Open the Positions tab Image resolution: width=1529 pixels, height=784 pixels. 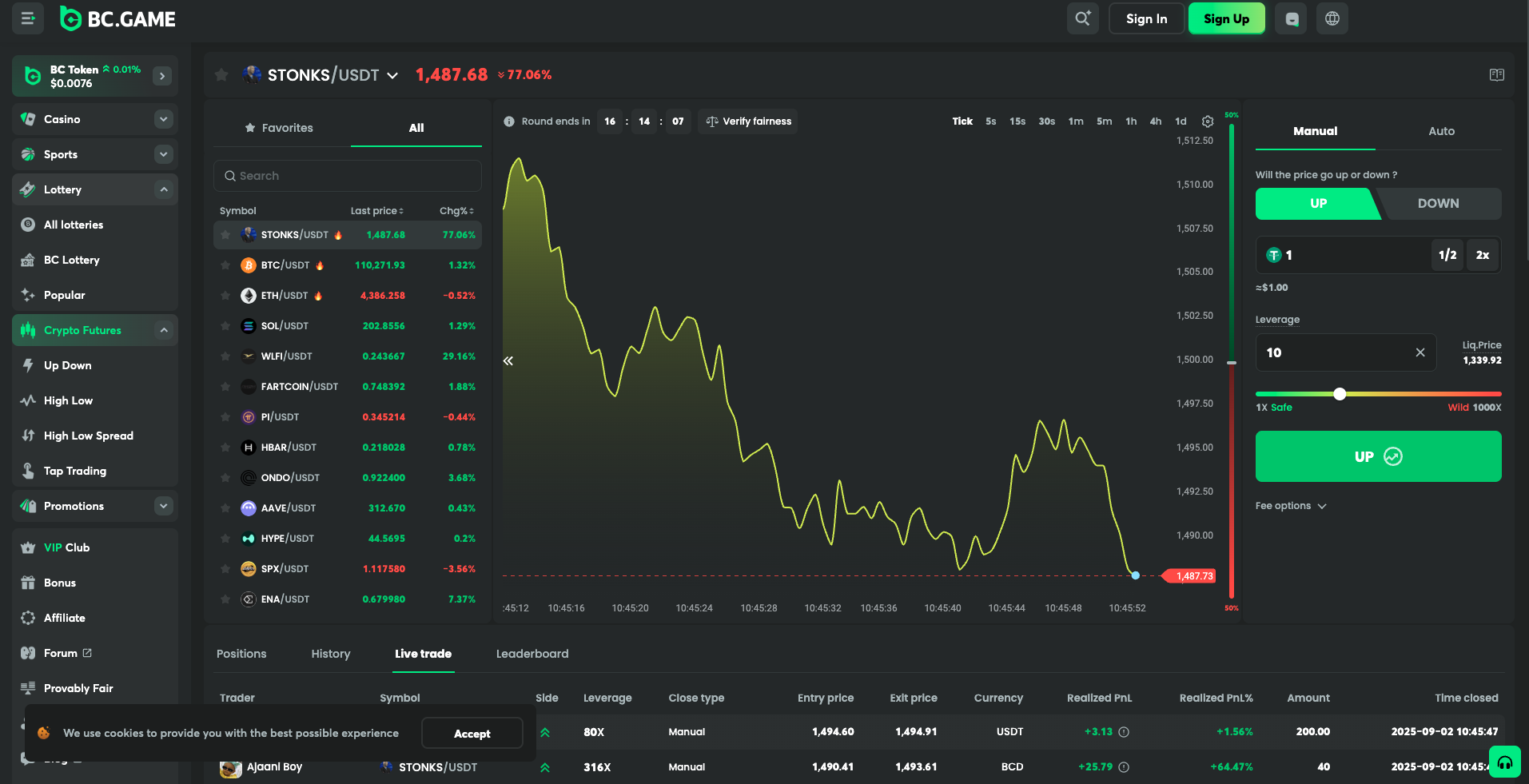click(x=241, y=654)
